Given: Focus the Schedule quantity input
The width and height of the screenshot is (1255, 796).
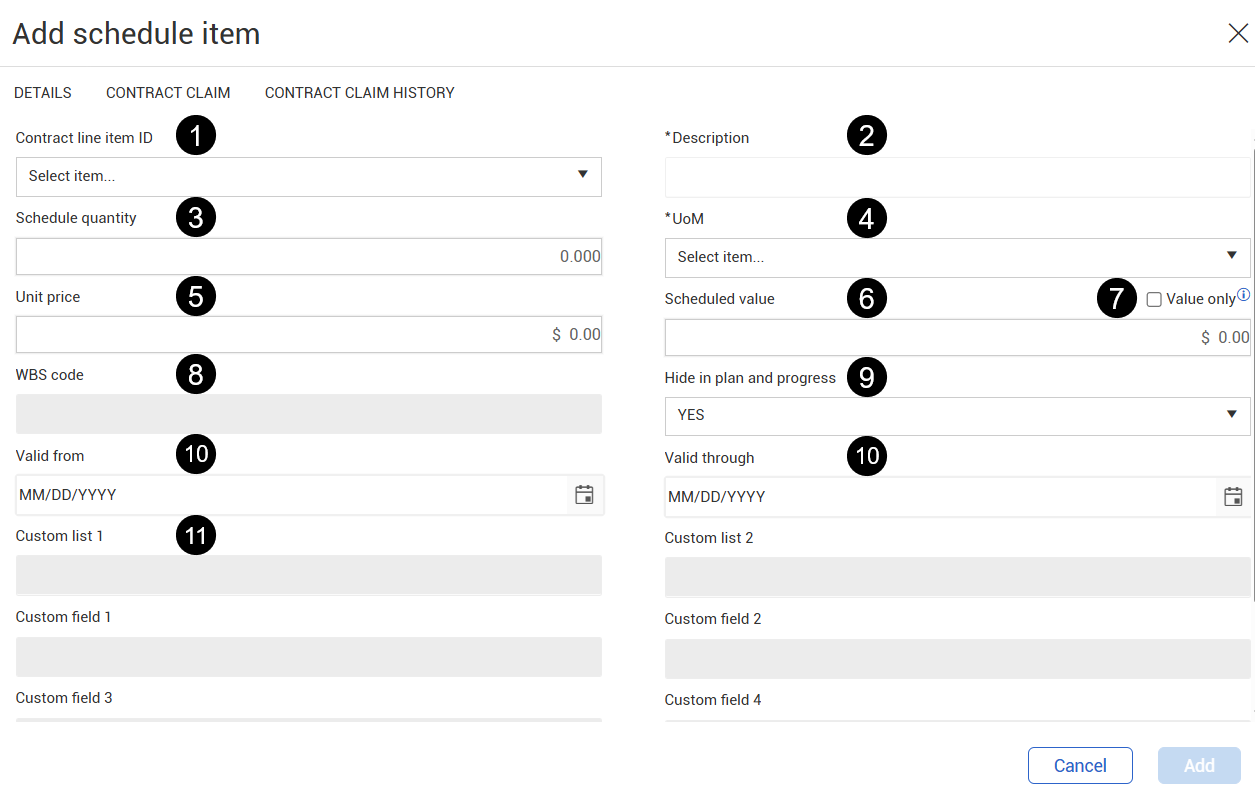Looking at the screenshot, I should coord(308,257).
